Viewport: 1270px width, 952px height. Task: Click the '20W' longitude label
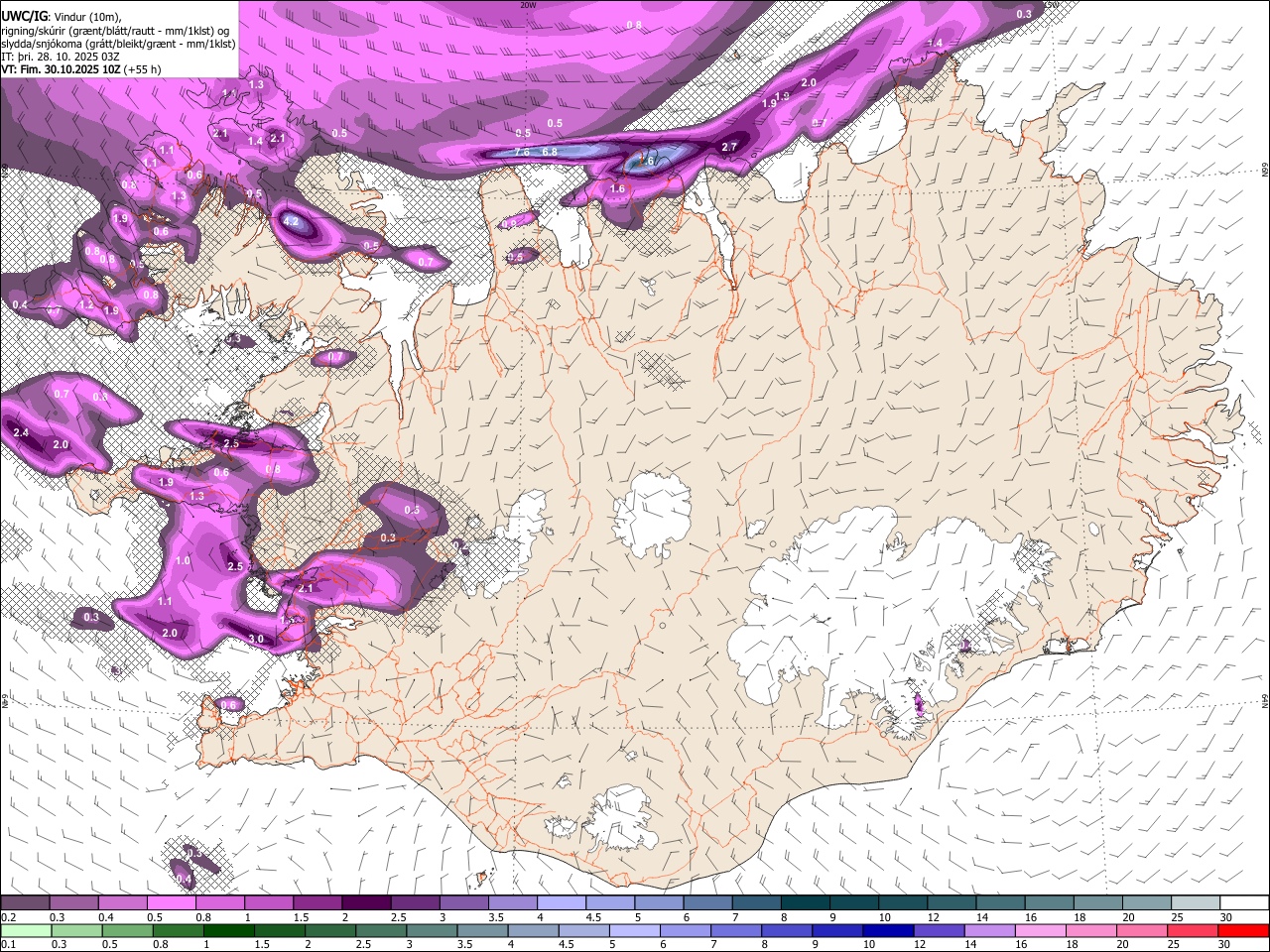[528, 5]
